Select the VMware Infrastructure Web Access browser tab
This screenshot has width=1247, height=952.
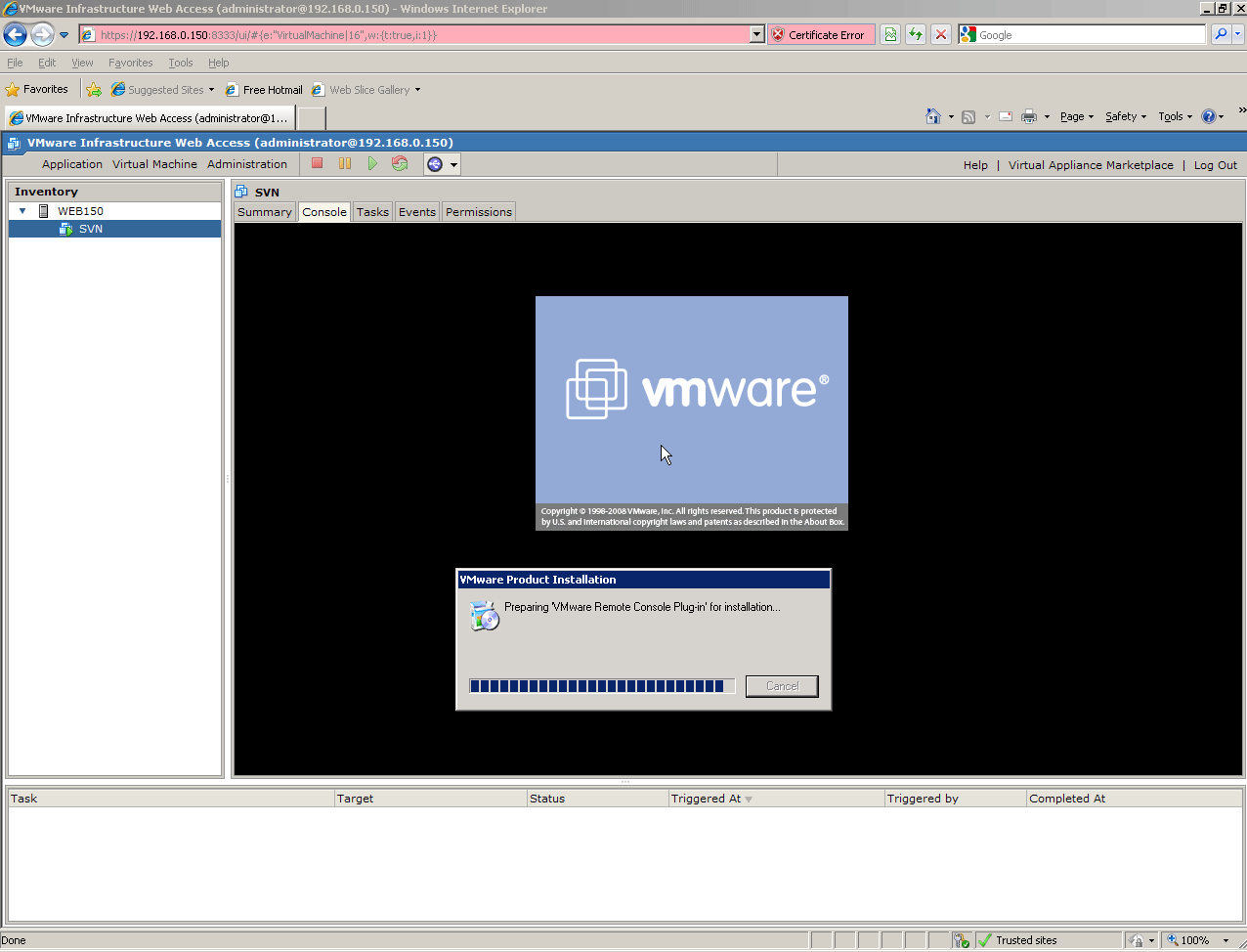[149, 118]
